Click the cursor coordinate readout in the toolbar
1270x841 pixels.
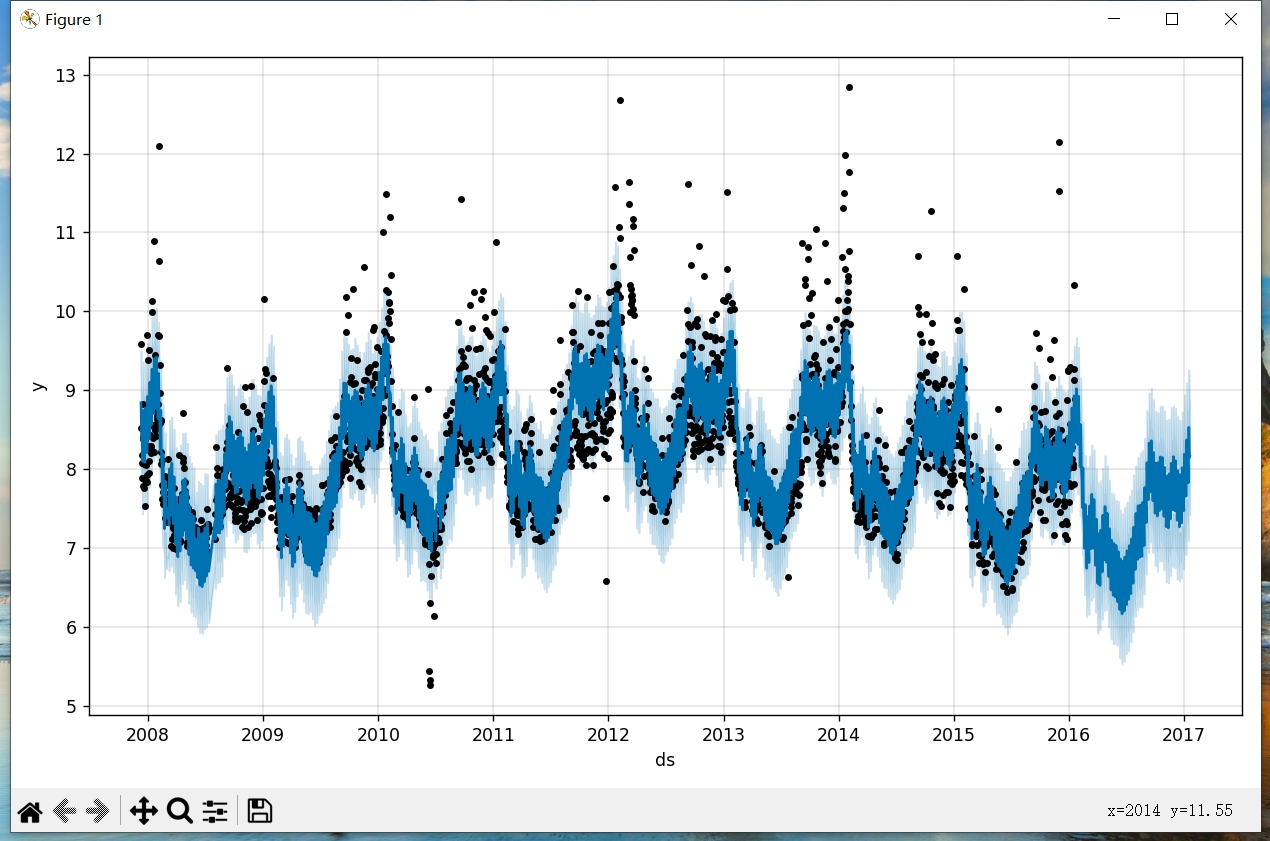pyautogui.click(x=1169, y=811)
